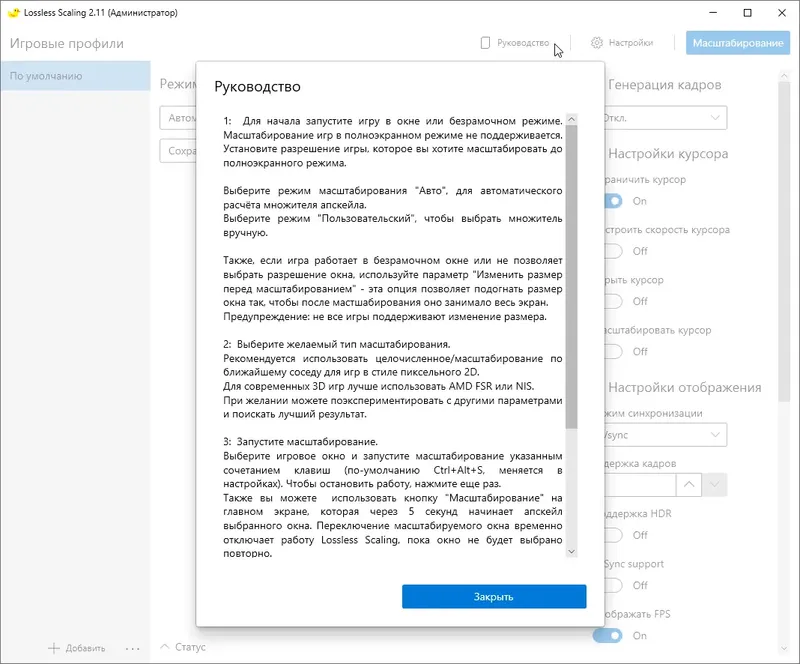
Task: Toggle the hide cursor switch
Action: pyautogui.click(x=614, y=301)
